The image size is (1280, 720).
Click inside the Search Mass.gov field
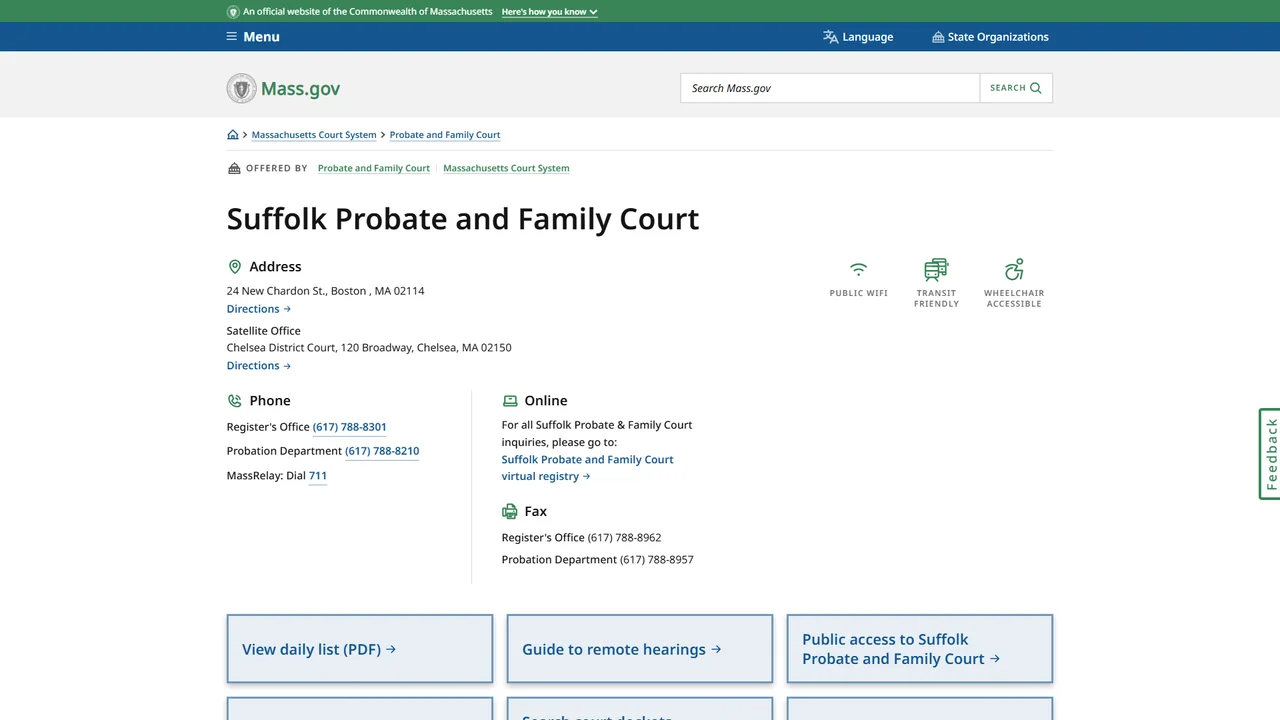[830, 88]
